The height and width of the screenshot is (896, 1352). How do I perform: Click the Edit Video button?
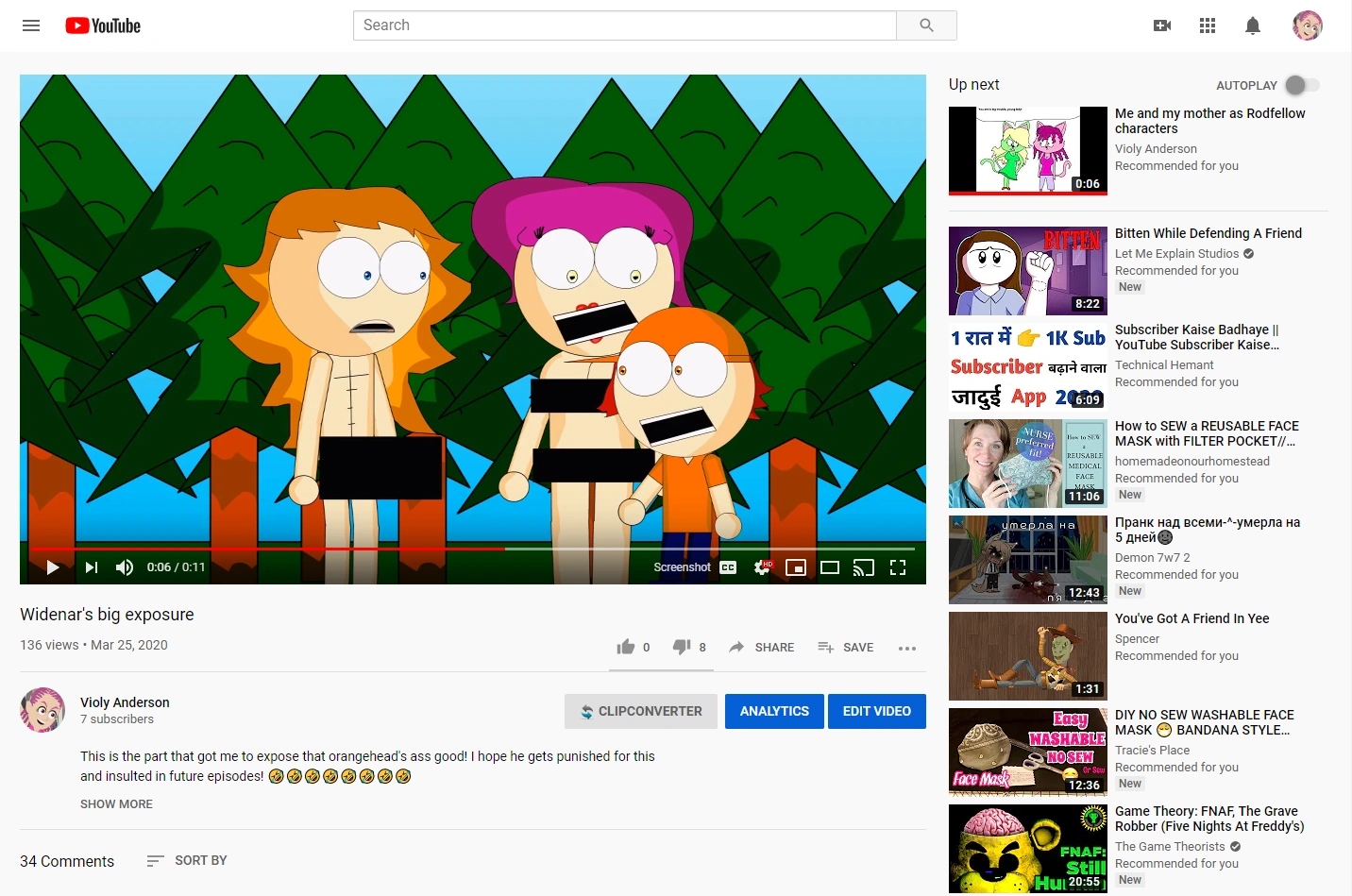[x=877, y=711]
